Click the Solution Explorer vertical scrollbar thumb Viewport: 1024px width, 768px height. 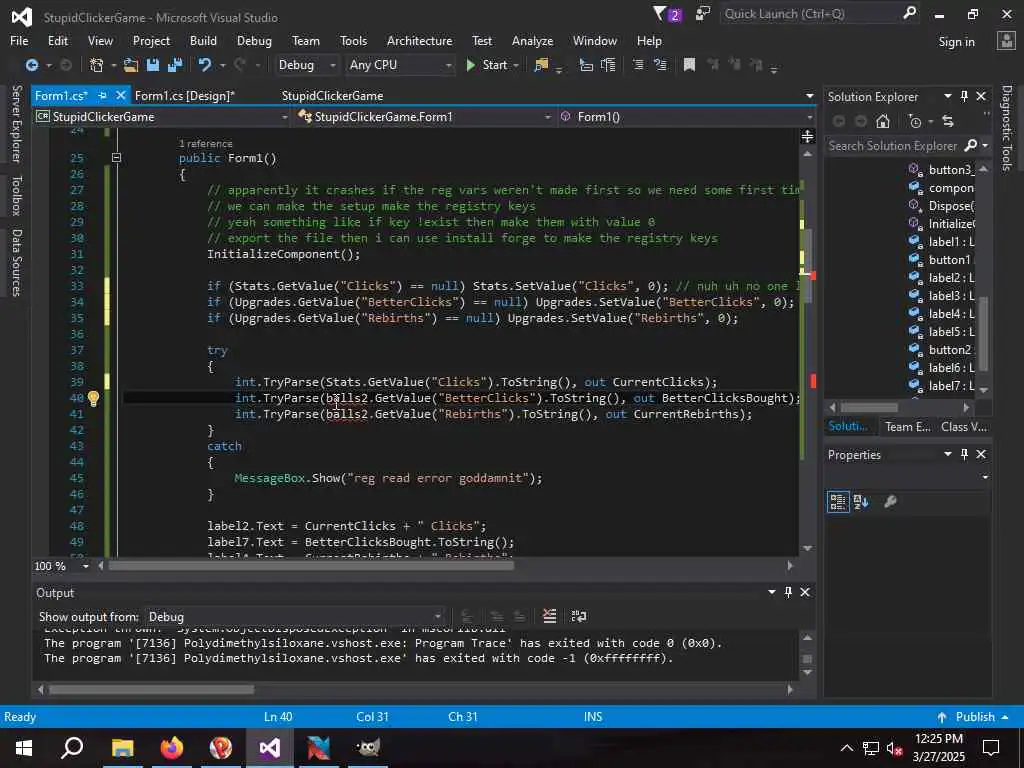click(984, 332)
